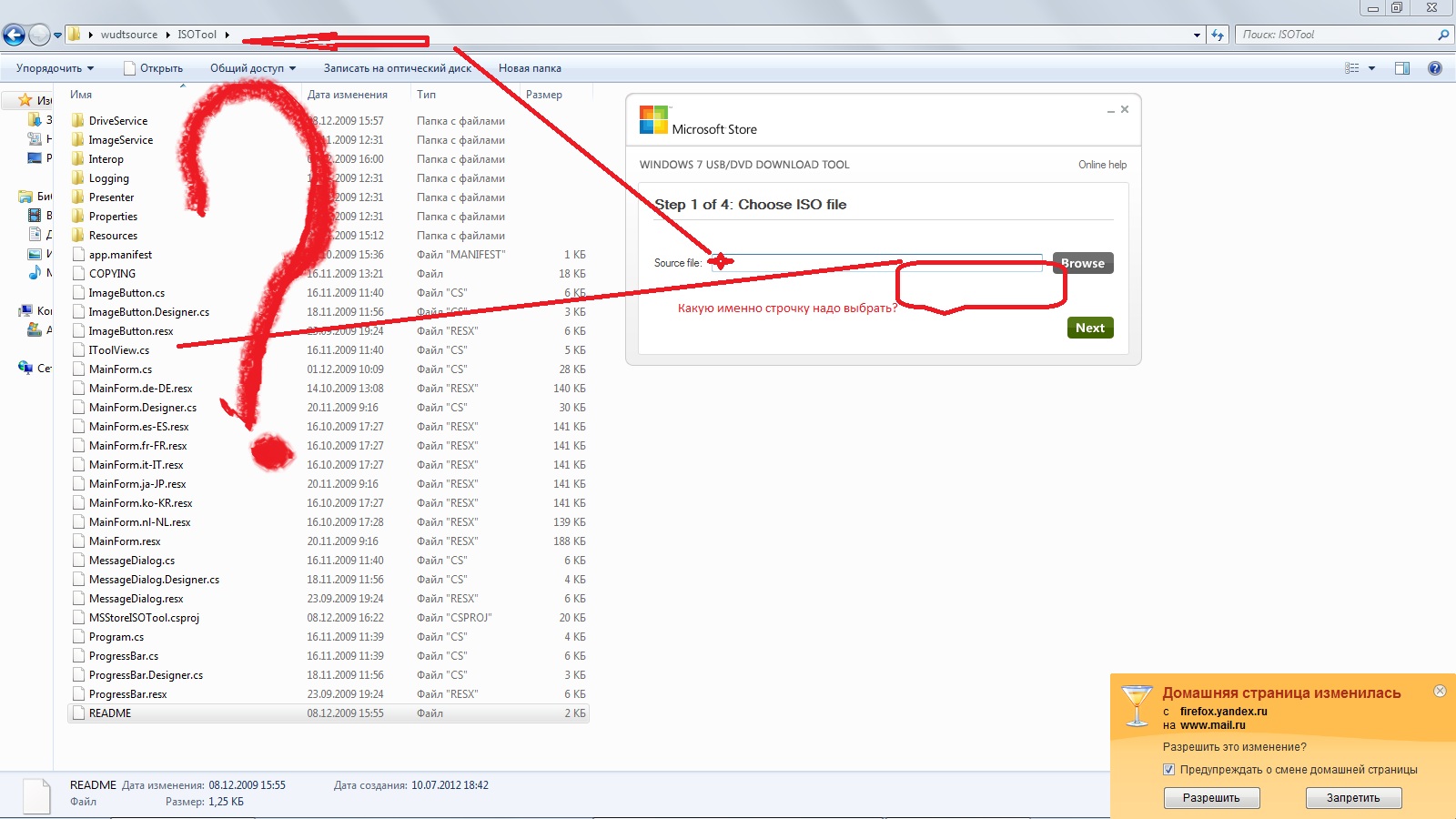
Task: Minimize the USB/DVD Download Tool
Action: [x=1110, y=110]
